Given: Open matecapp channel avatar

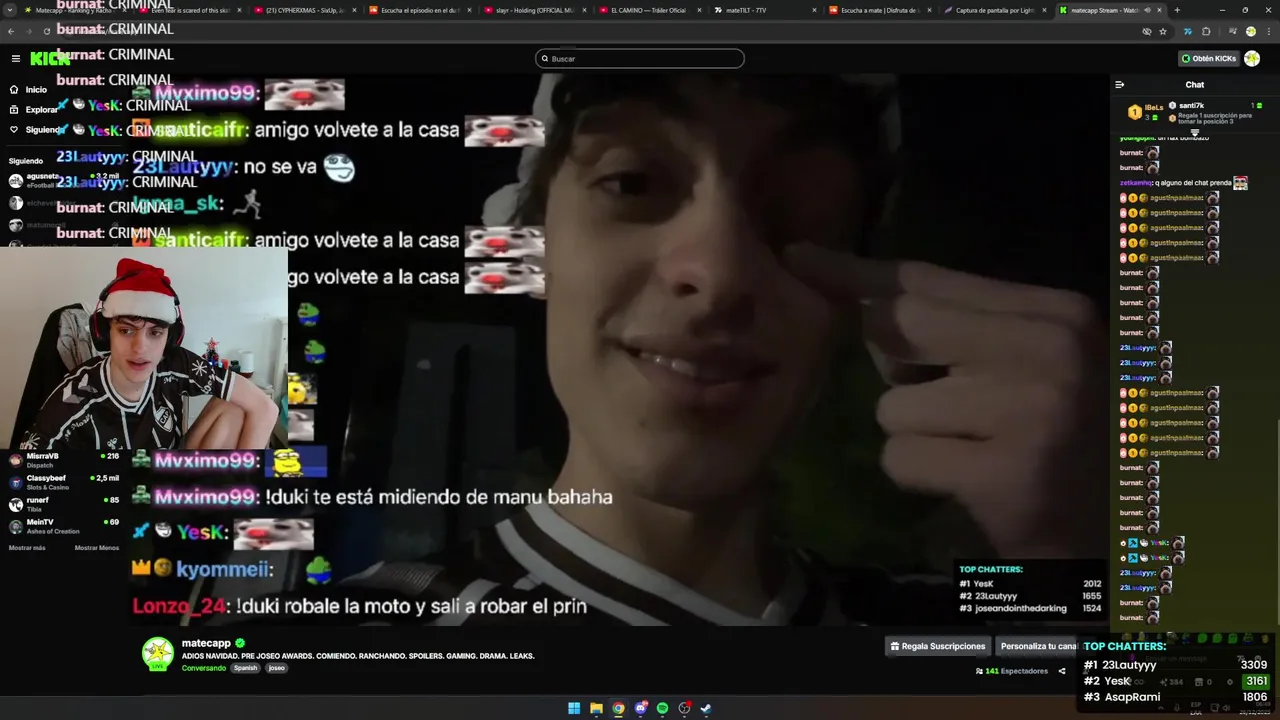Looking at the screenshot, I should point(157,653).
